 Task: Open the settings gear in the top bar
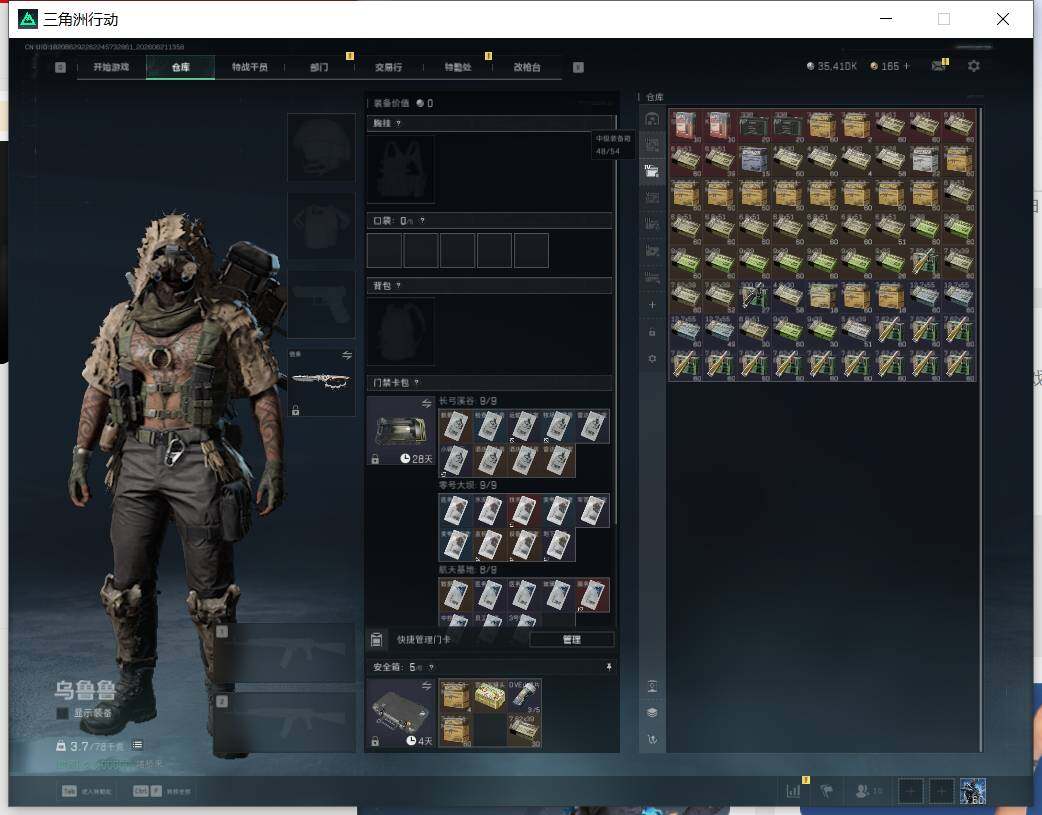tap(974, 66)
